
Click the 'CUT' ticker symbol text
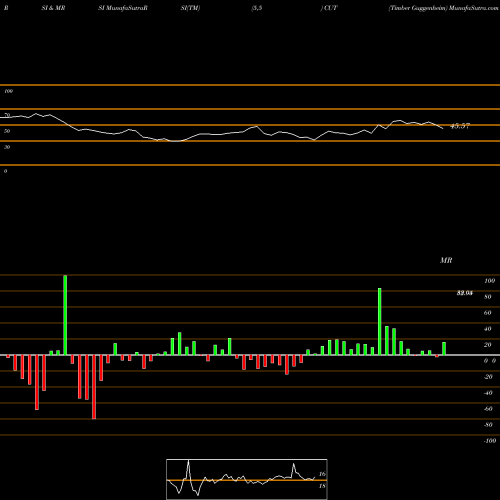coord(330,8)
